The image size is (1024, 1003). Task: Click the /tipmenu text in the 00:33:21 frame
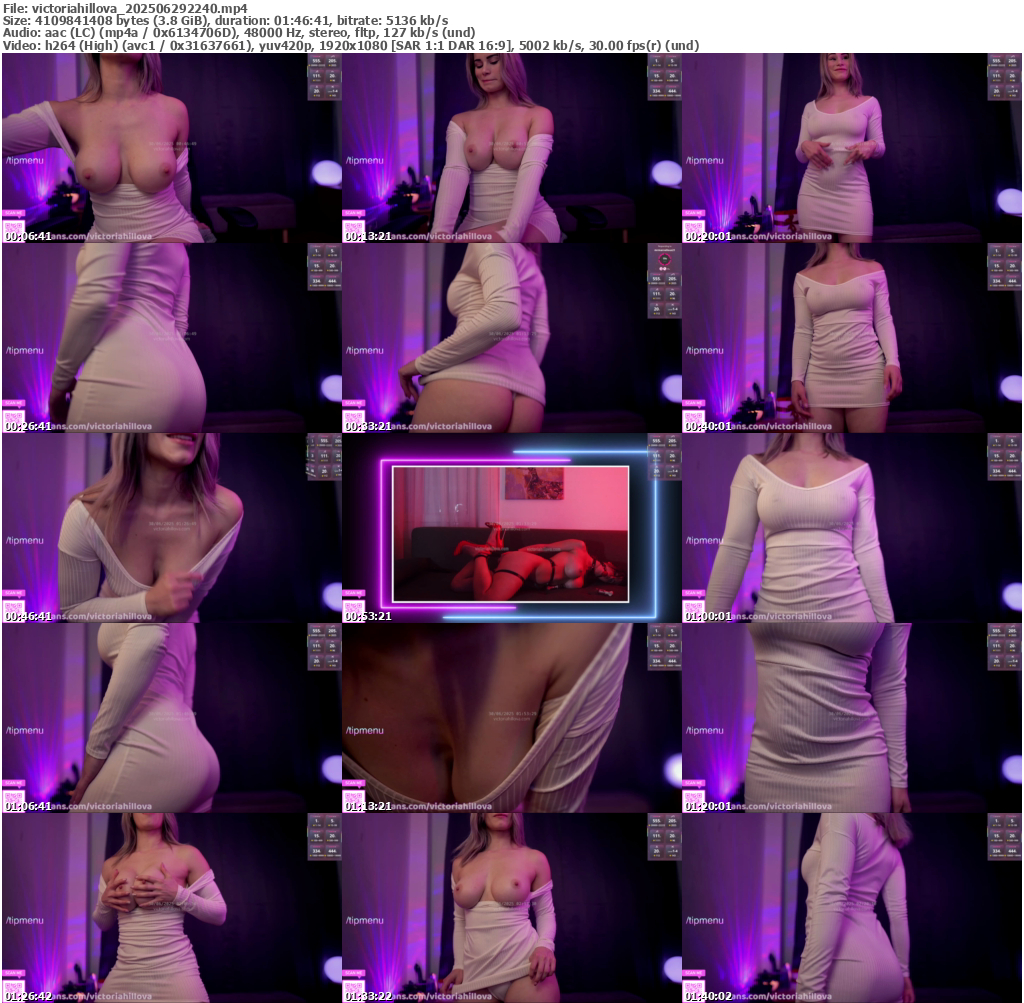click(364, 351)
